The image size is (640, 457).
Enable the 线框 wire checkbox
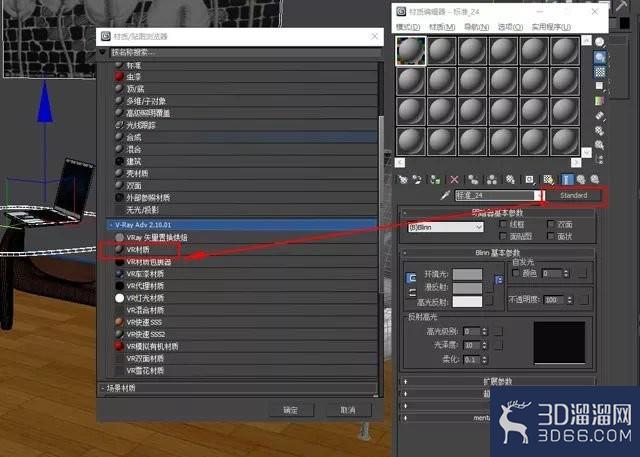(503, 224)
